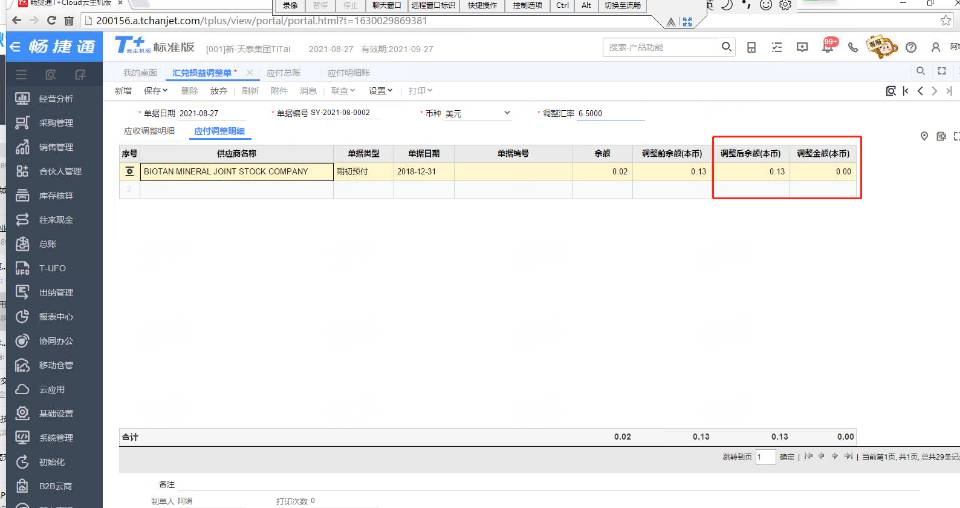Click 删除 delete button in toolbar
This screenshot has height=508, width=960.
(x=189, y=91)
